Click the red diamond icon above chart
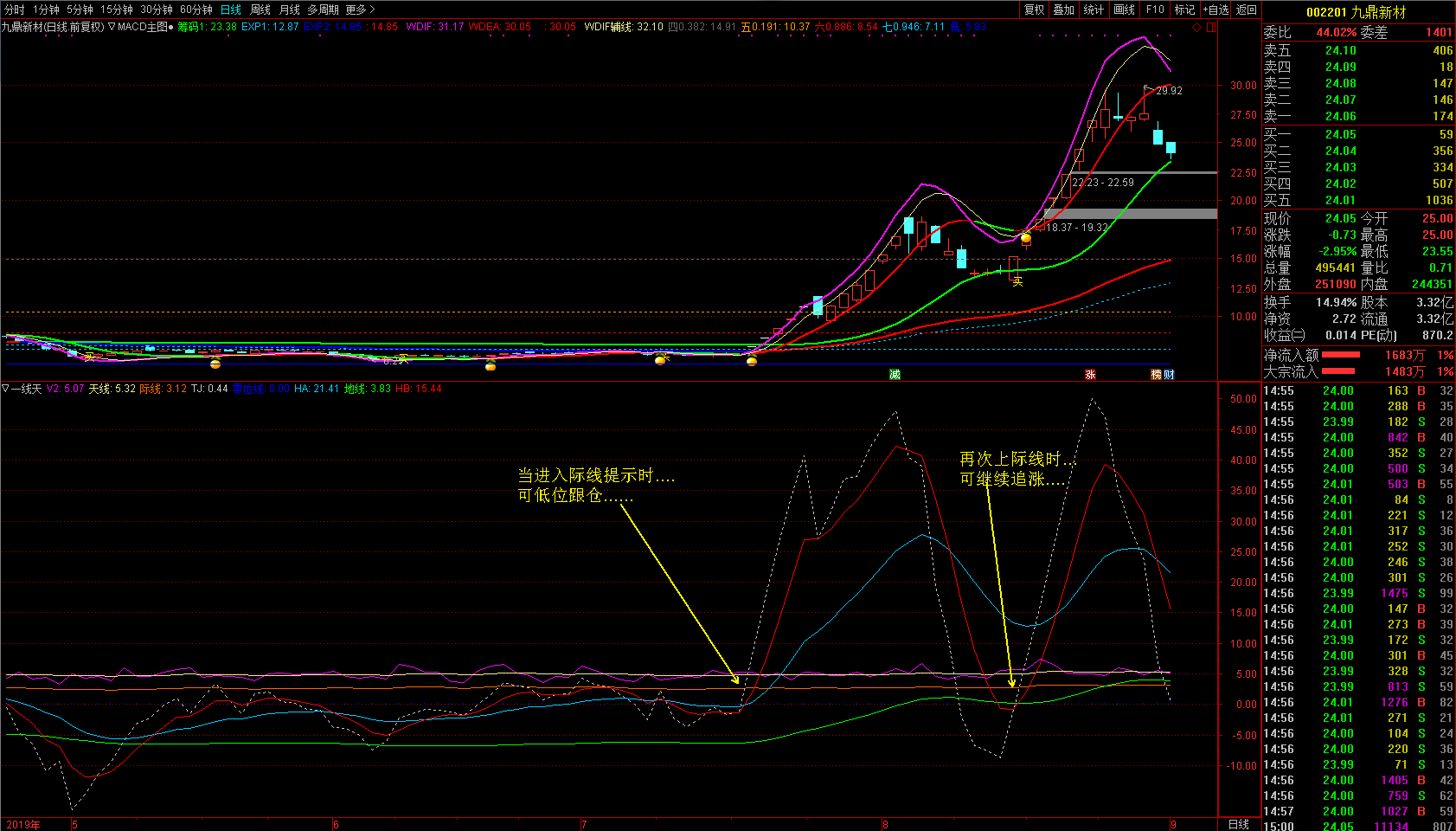 [1197, 27]
